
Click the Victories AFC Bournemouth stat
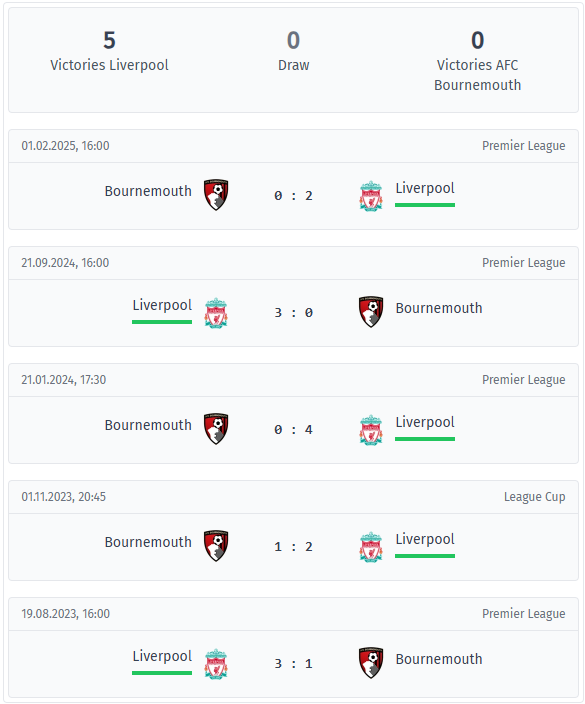477,61
